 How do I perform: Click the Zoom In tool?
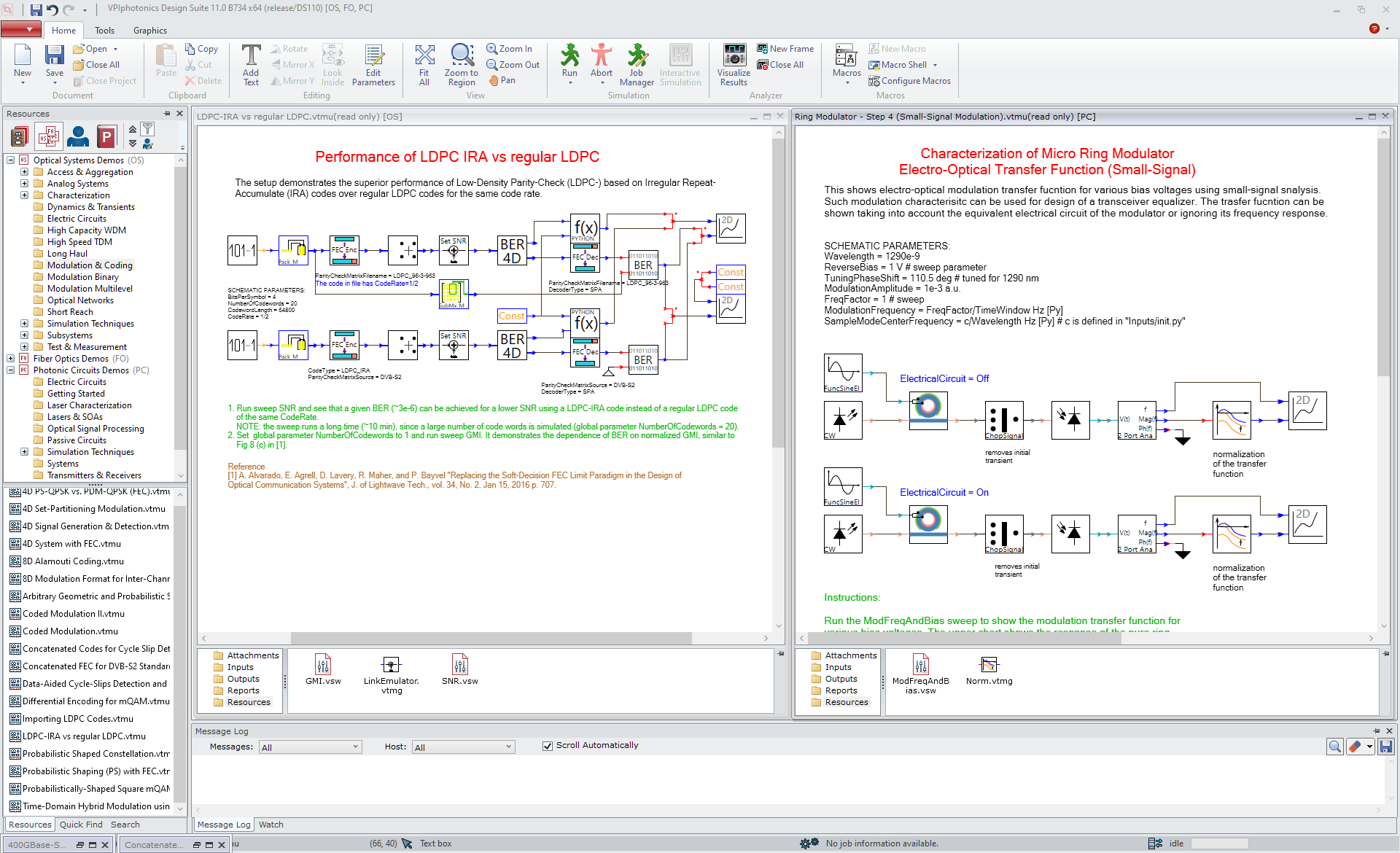pyautogui.click(x=510, y=49)
